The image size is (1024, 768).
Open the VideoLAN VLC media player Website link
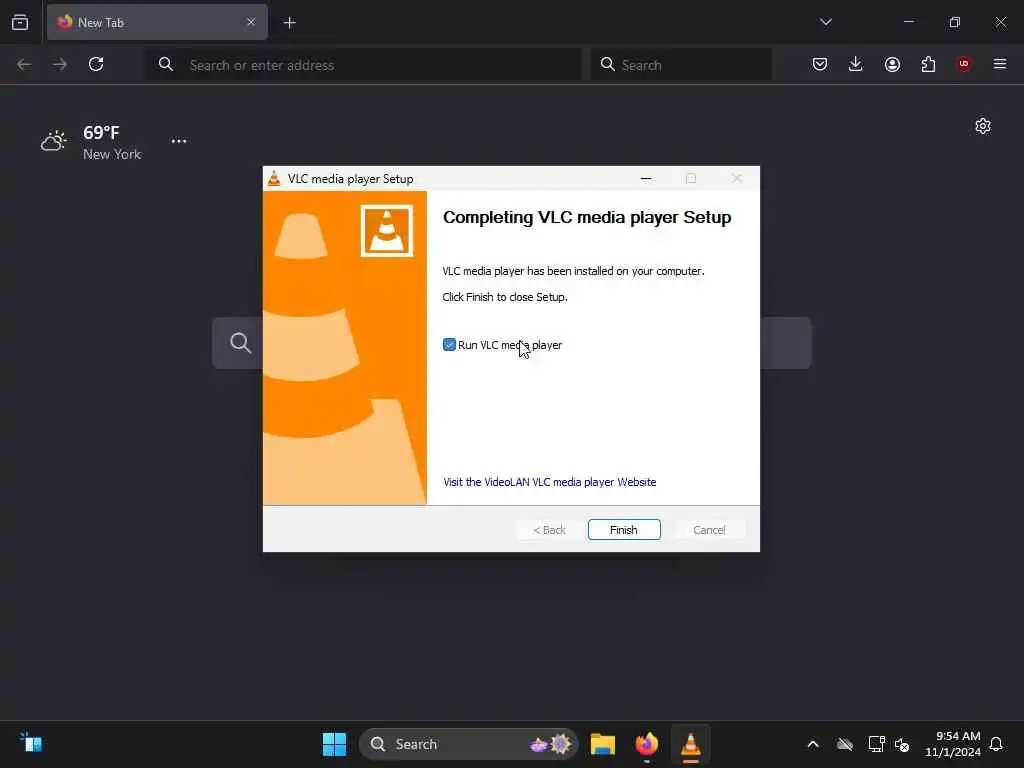point(549,482)
